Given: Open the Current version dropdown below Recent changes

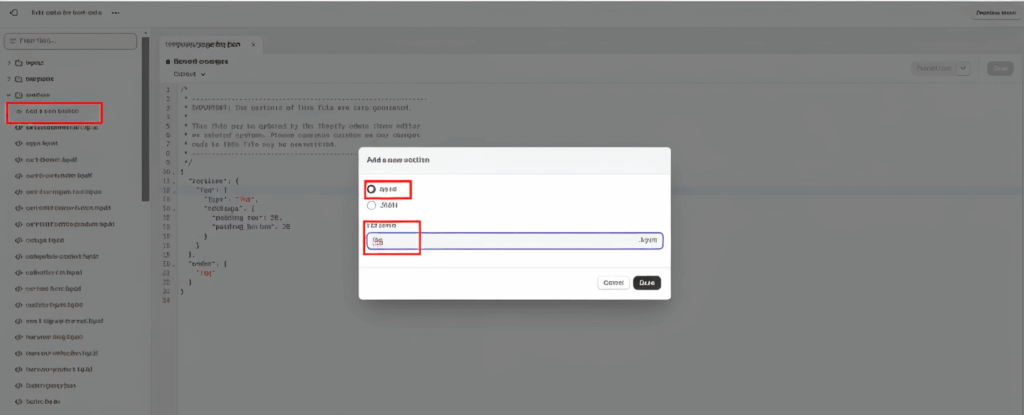Looking at the screenshot, I should 189,74.
